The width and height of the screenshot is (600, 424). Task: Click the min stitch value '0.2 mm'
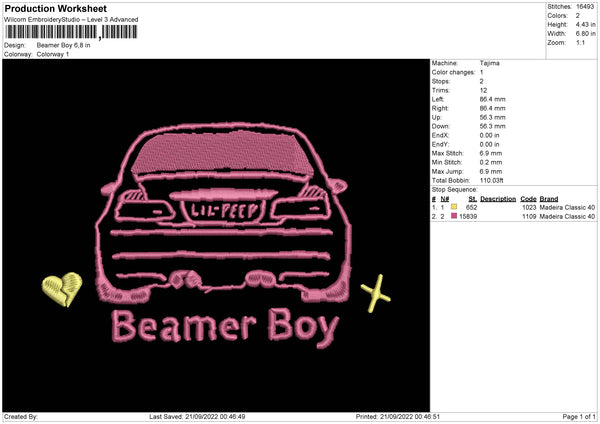491,162
